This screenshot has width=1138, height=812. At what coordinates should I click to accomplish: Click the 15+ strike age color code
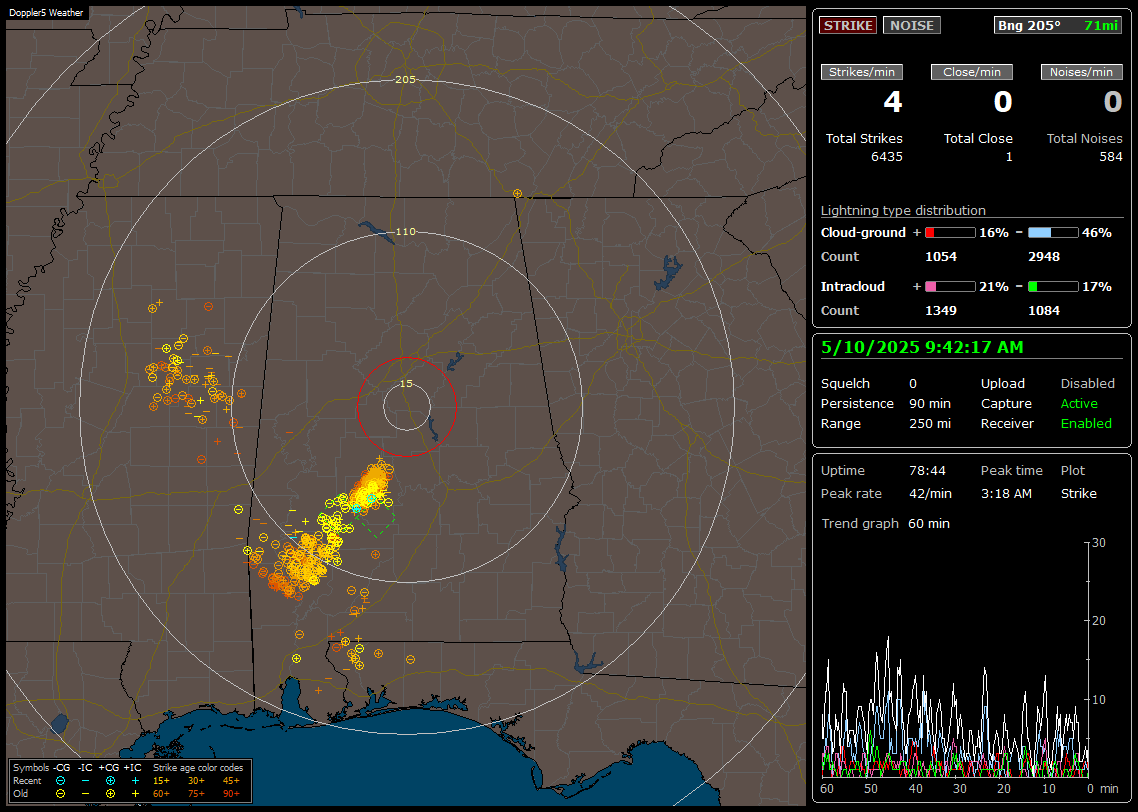pyautogui.click(x=161, y=781)
